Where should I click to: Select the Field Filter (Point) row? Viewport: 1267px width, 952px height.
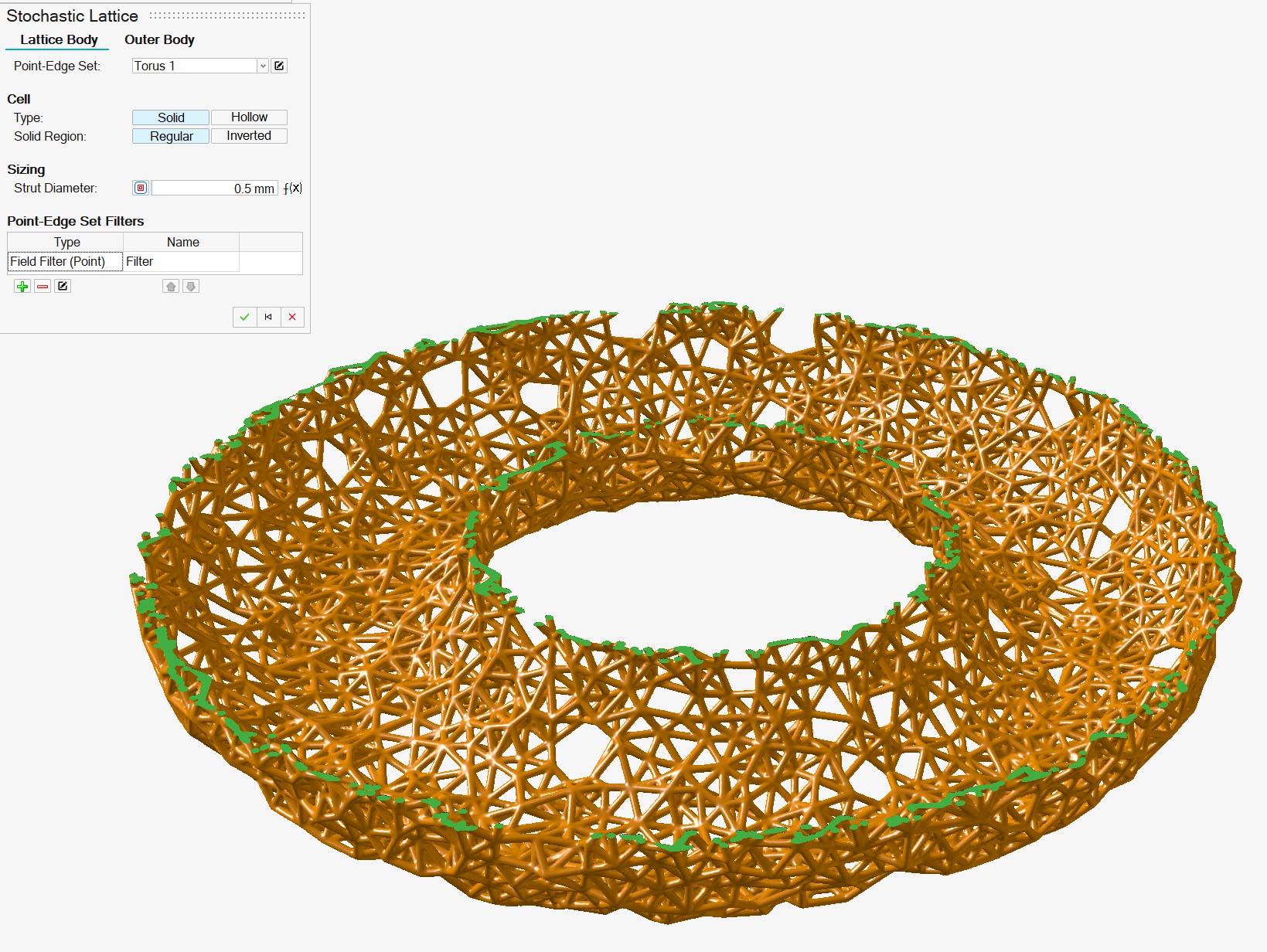(x=65, y=262)
